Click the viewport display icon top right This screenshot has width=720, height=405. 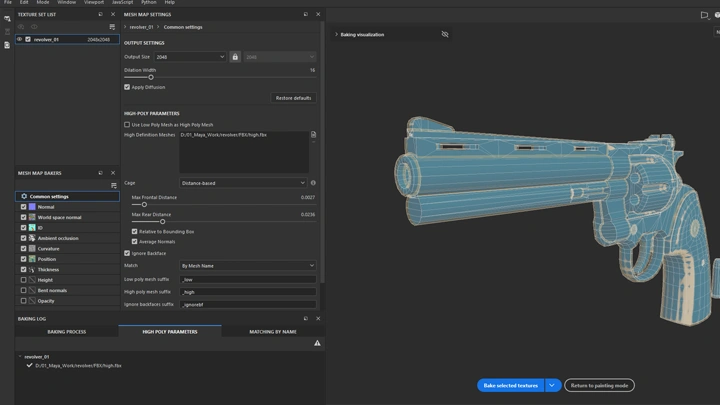coord(704,15)
